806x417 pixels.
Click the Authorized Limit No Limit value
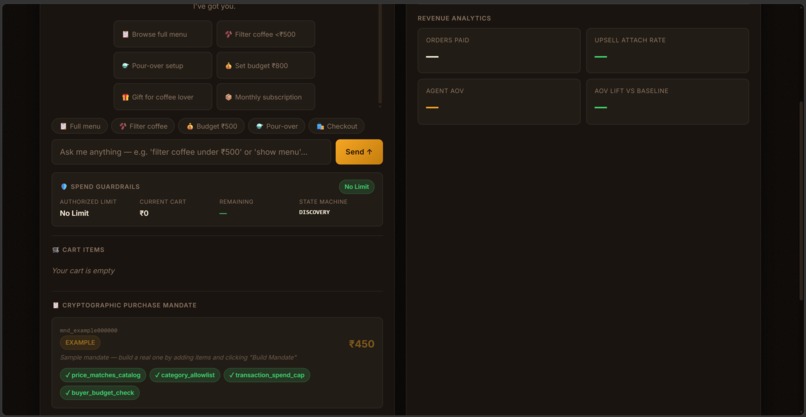74,213
